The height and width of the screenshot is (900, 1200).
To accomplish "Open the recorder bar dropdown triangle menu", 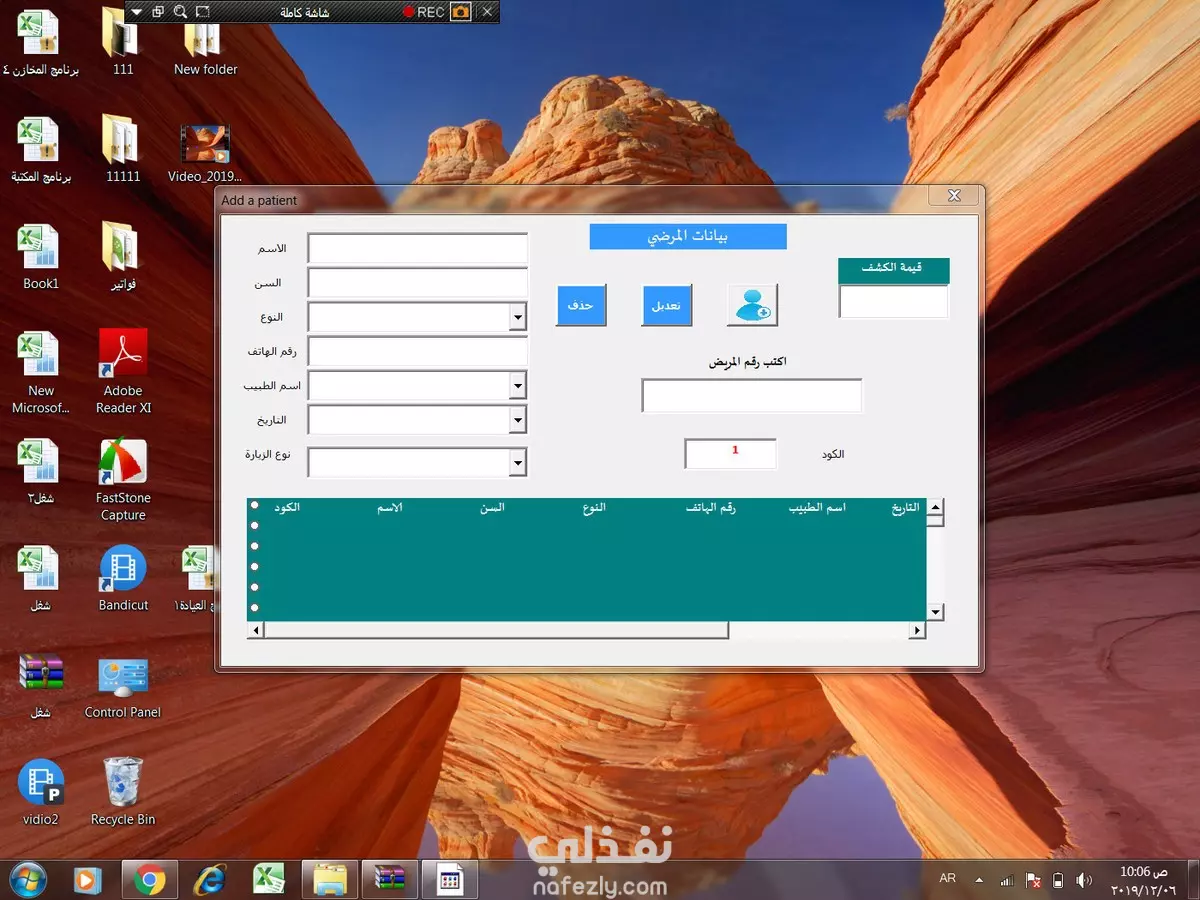I will click(x=137, y=12).
